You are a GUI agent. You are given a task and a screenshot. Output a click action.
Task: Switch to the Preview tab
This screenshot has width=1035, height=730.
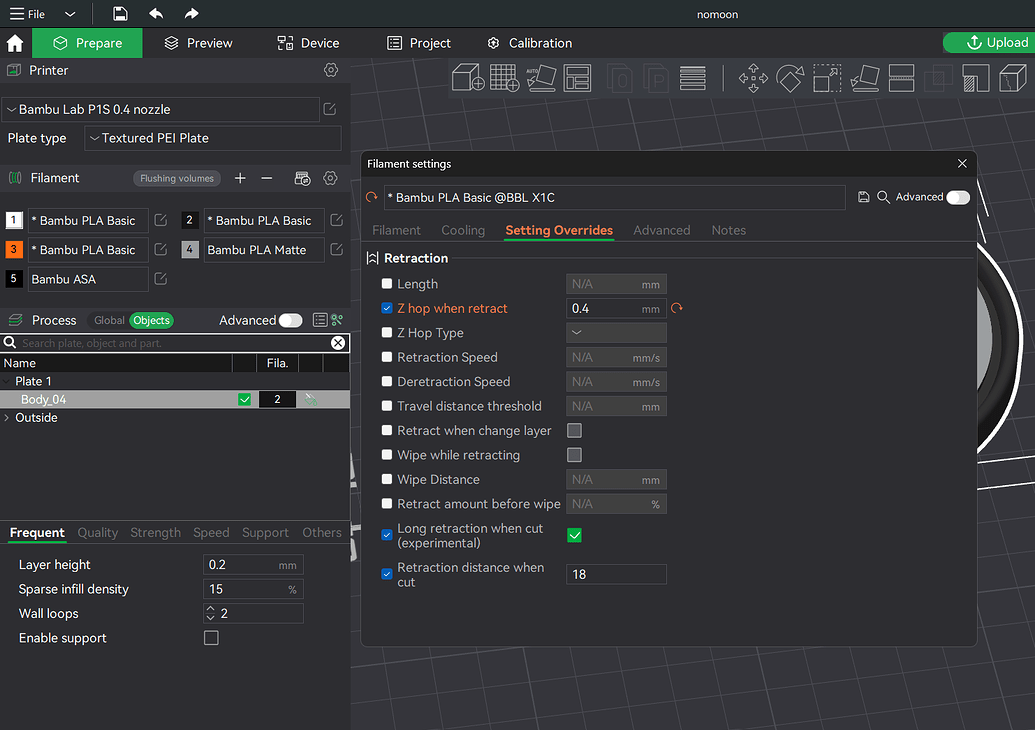198,44
